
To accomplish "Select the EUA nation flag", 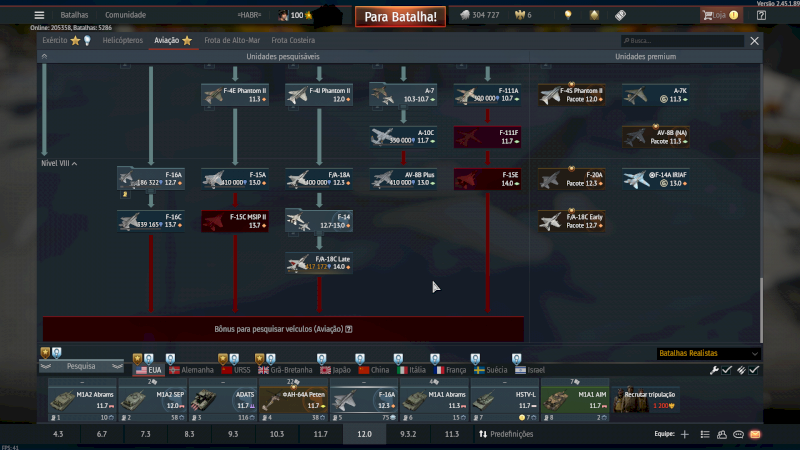I will [147, 370].
